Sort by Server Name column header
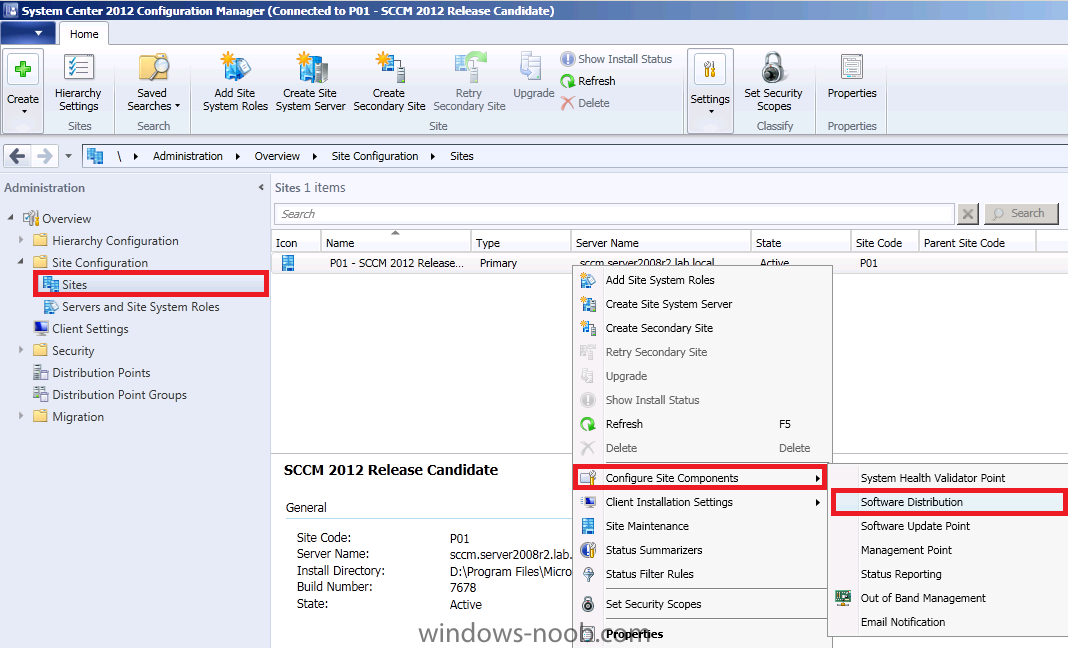This screenshot has height=648, width=1068. (660, 243)
